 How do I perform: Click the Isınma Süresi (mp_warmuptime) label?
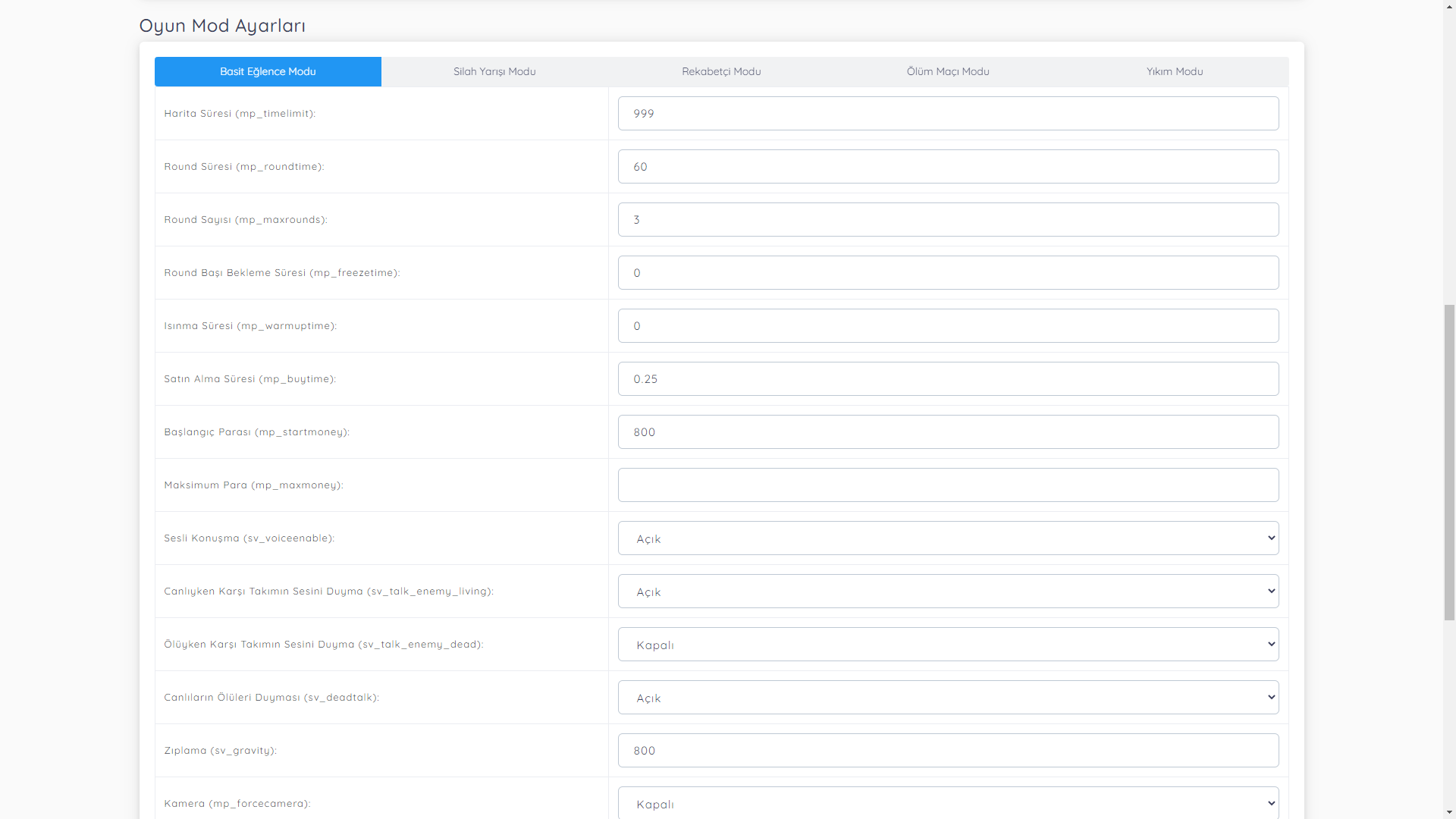pyautogui.click(x=250, y=326)
